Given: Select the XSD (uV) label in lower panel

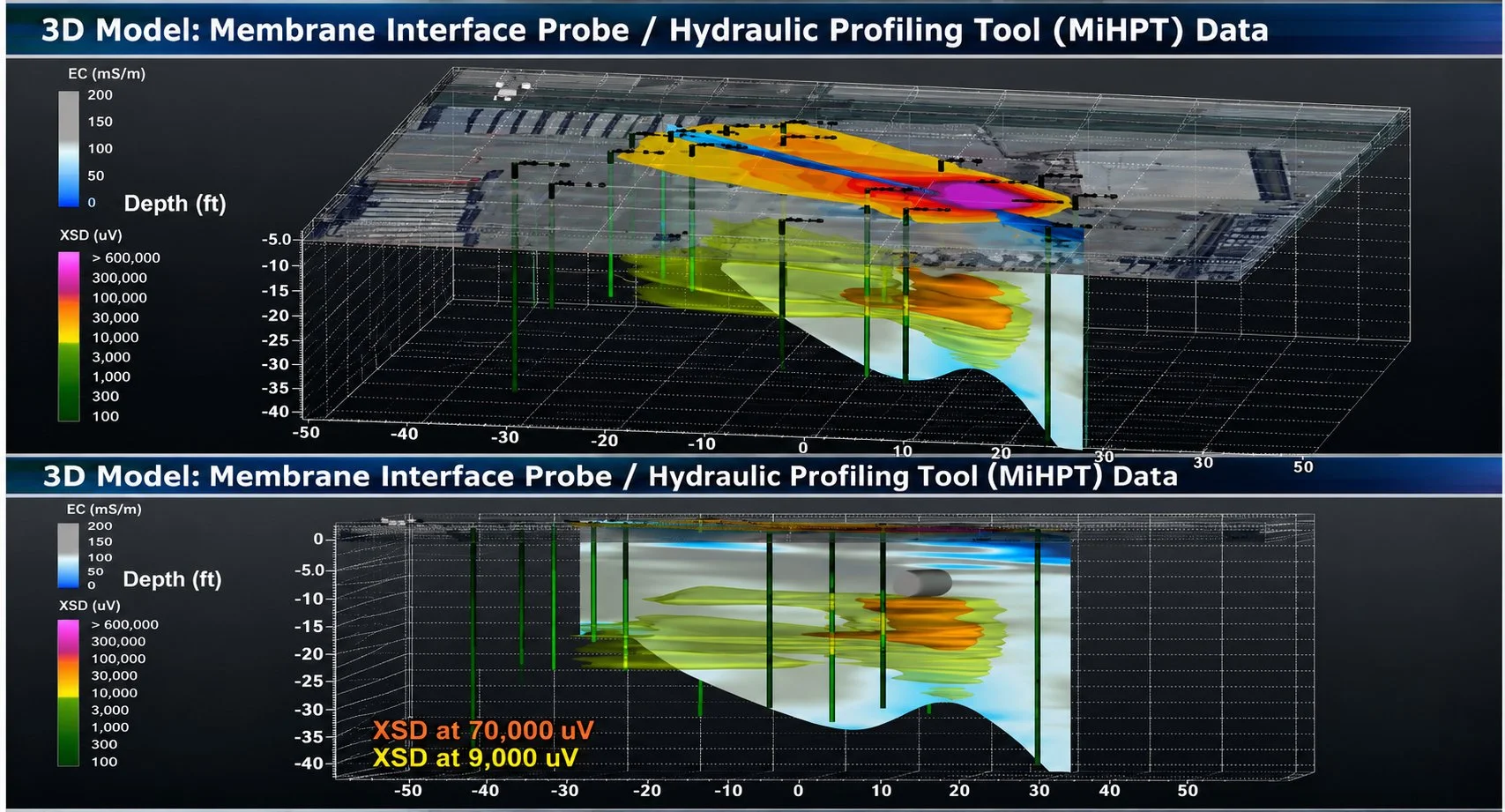Looking at the screenshot, I should click(89, 606).
